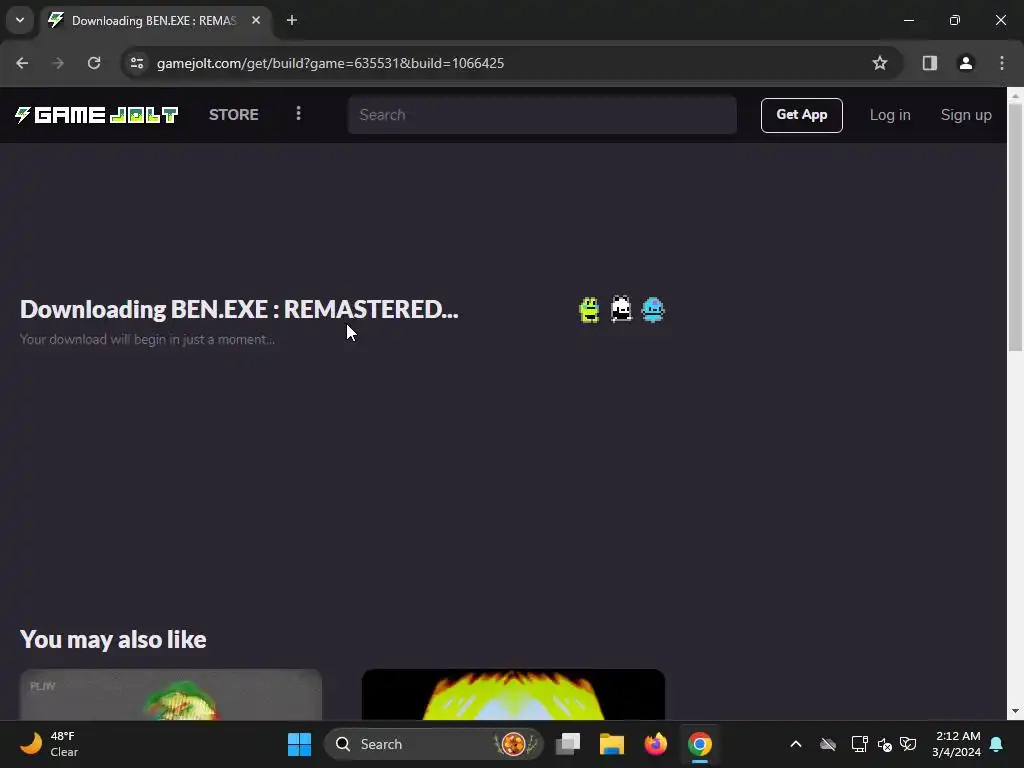Select the gamejolt.com URL in address bar
The height and width of the screenshot is (768, 1024).
(330, 63)
